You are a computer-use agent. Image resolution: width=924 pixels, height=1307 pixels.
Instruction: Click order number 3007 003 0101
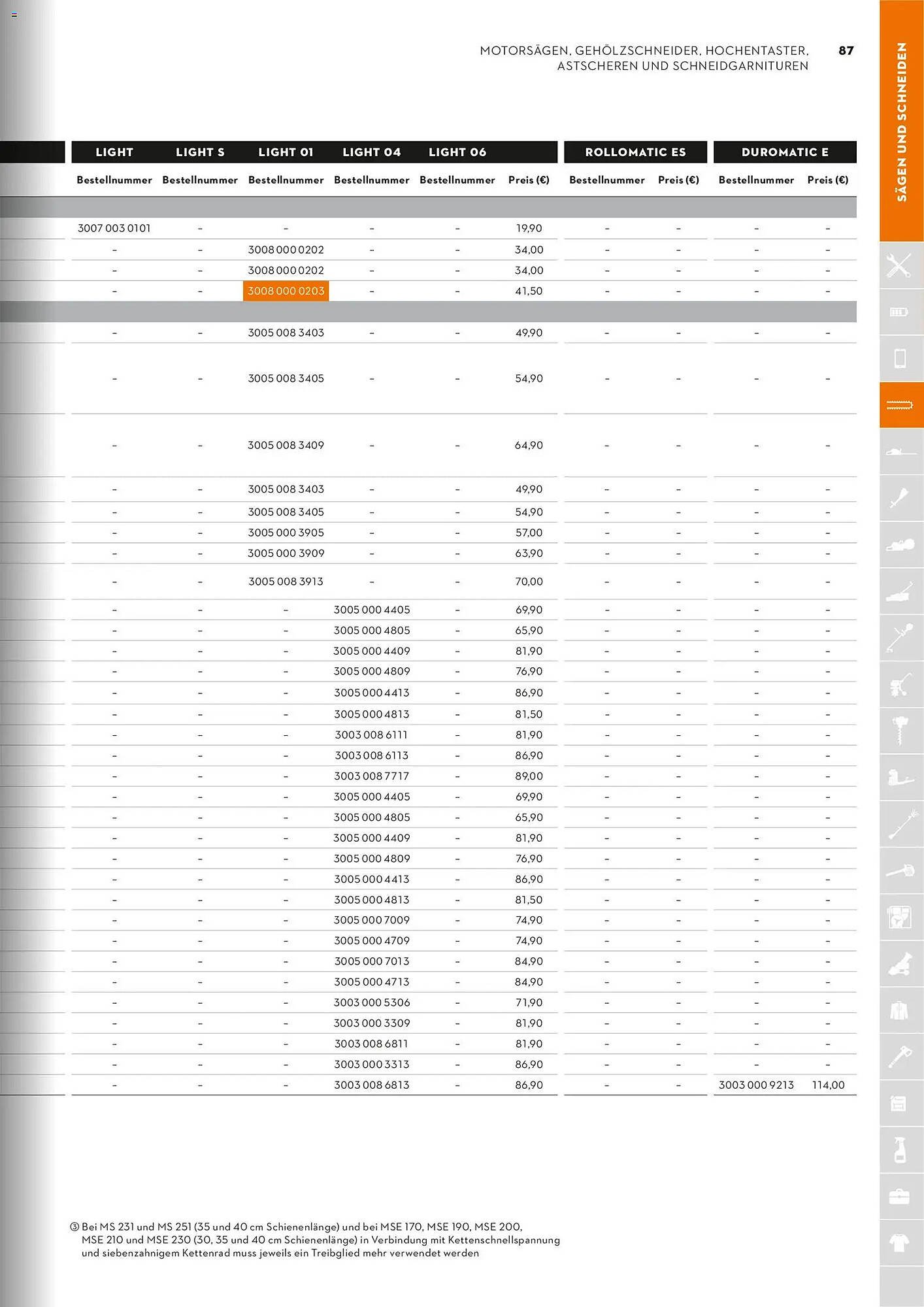click(x=114, y=228)
